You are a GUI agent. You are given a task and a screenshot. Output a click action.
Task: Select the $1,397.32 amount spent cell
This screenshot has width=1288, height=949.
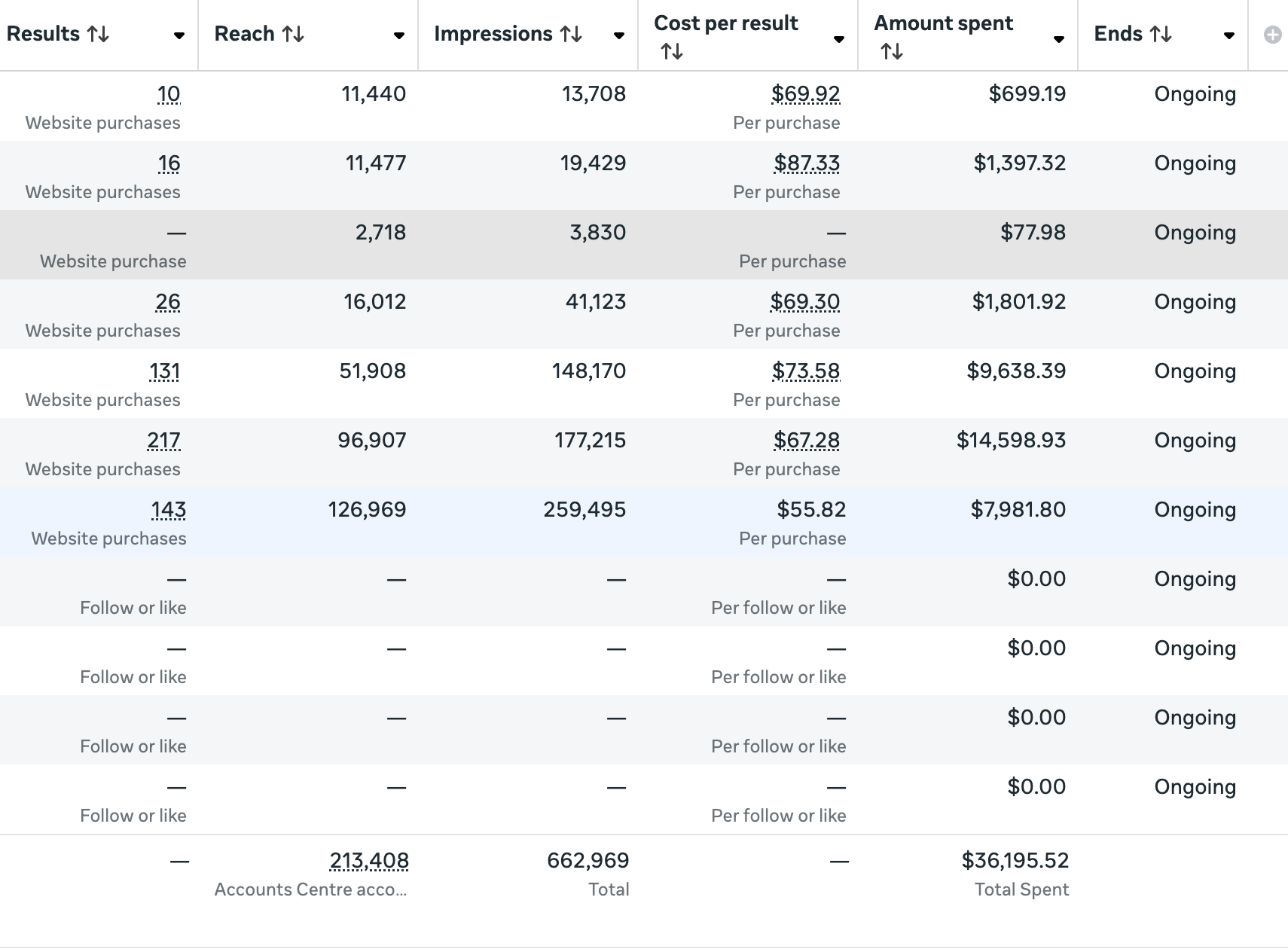pos(1020,163)
